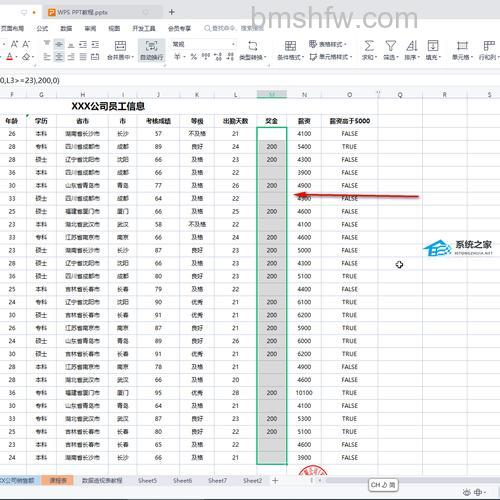
Task: Increase decimal places
Action: coord(218,57)
